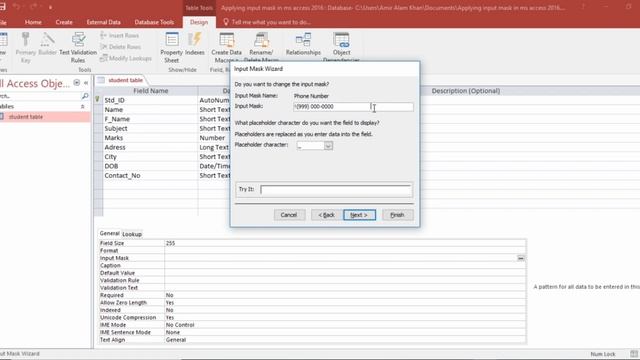Click the Tell me search box

tap(271, 22)
